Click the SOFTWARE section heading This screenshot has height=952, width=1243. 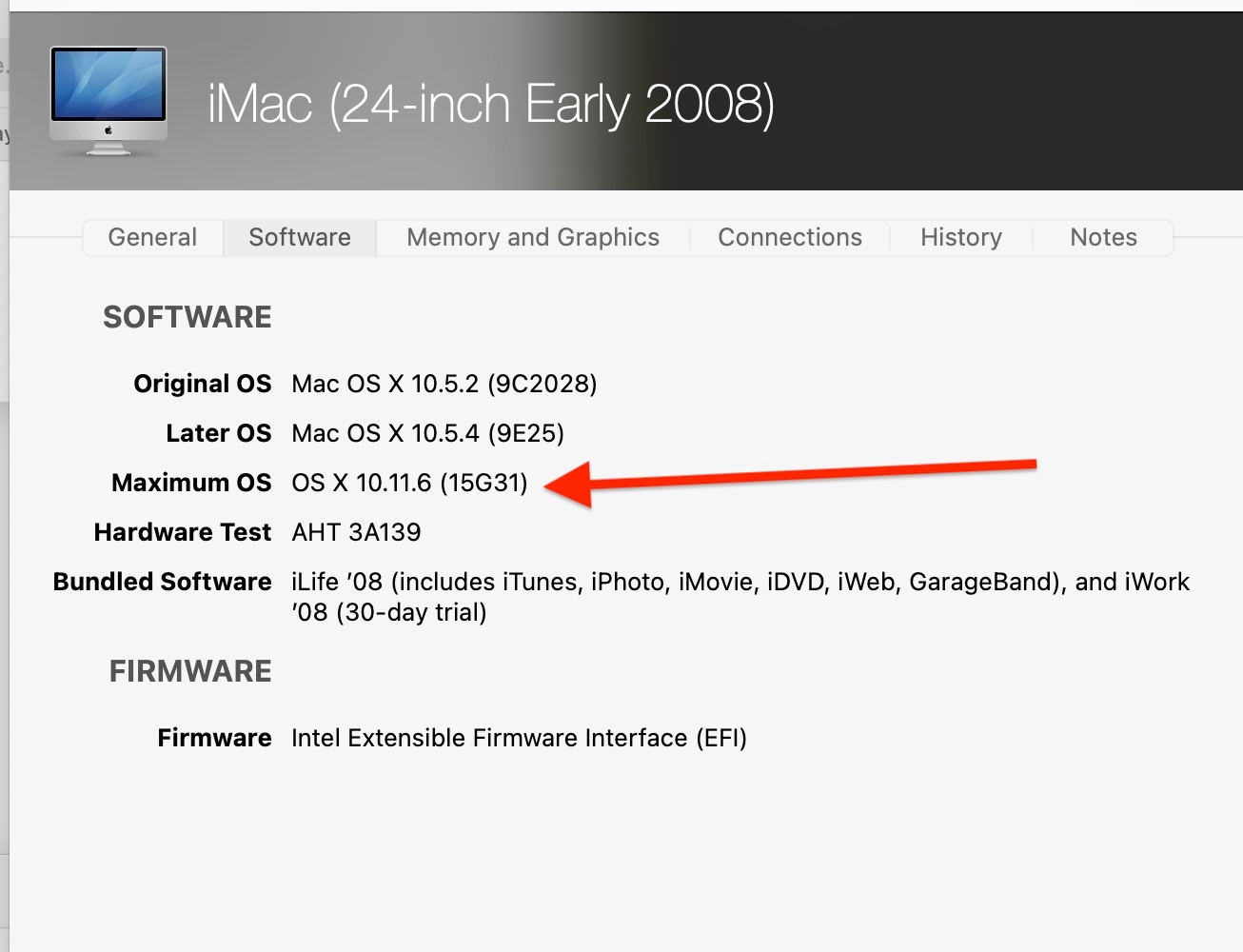pyautogui.click(x=187, y=317)
